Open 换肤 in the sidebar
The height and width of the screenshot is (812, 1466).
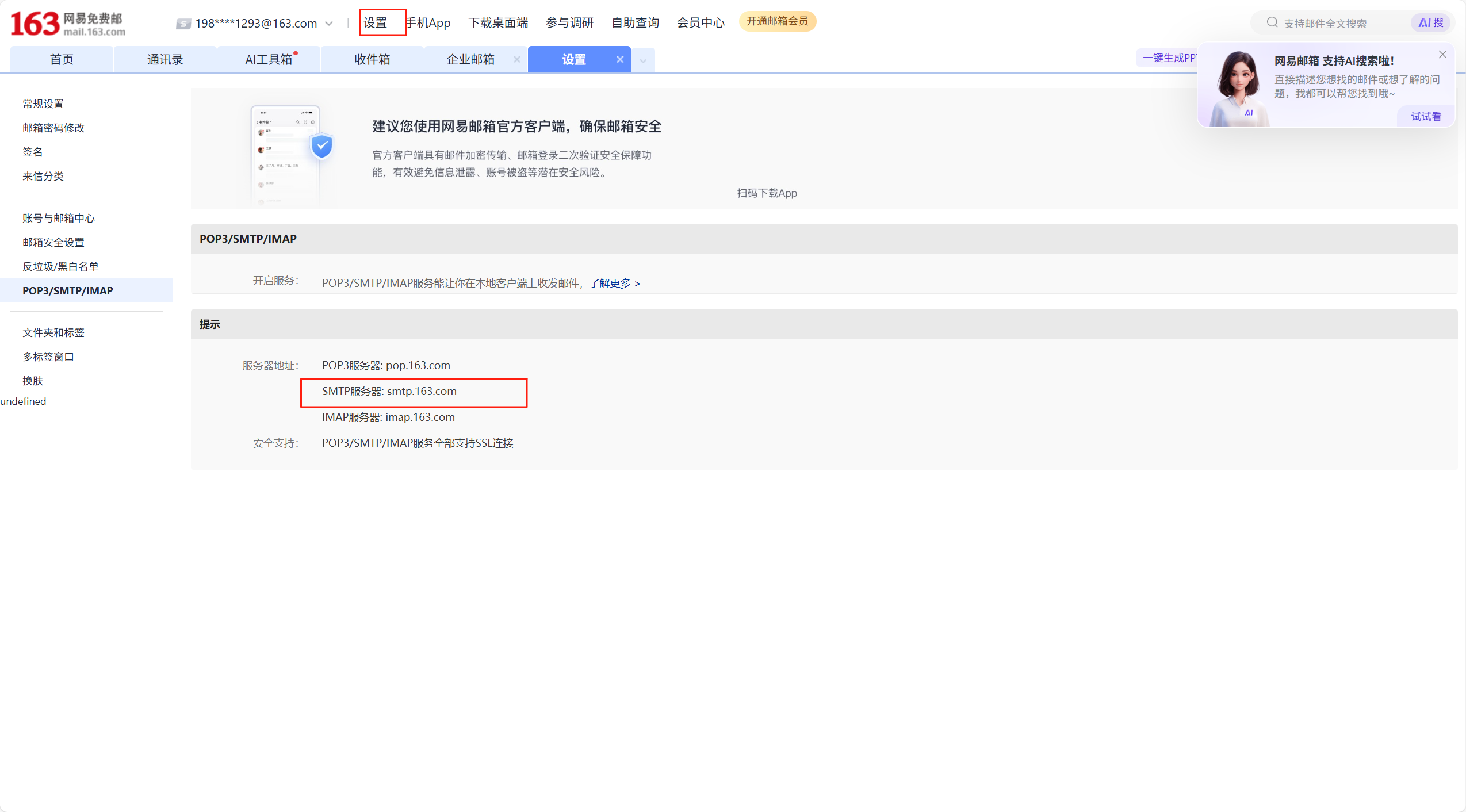click(x=33, y=381)
